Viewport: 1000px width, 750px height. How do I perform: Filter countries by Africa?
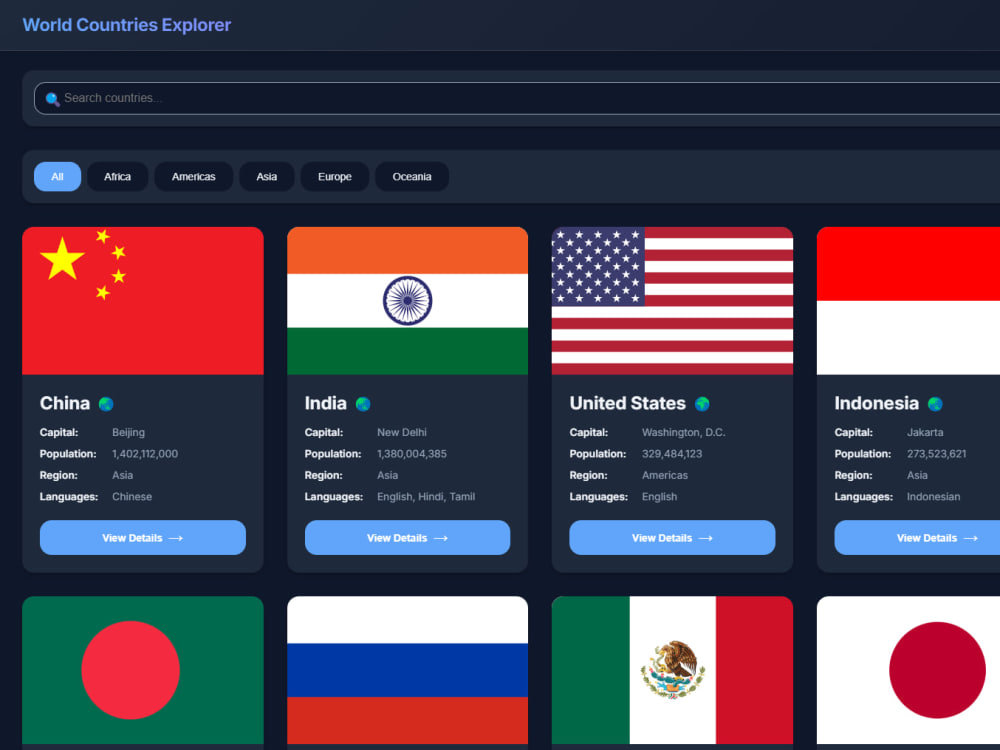[117, 177]
